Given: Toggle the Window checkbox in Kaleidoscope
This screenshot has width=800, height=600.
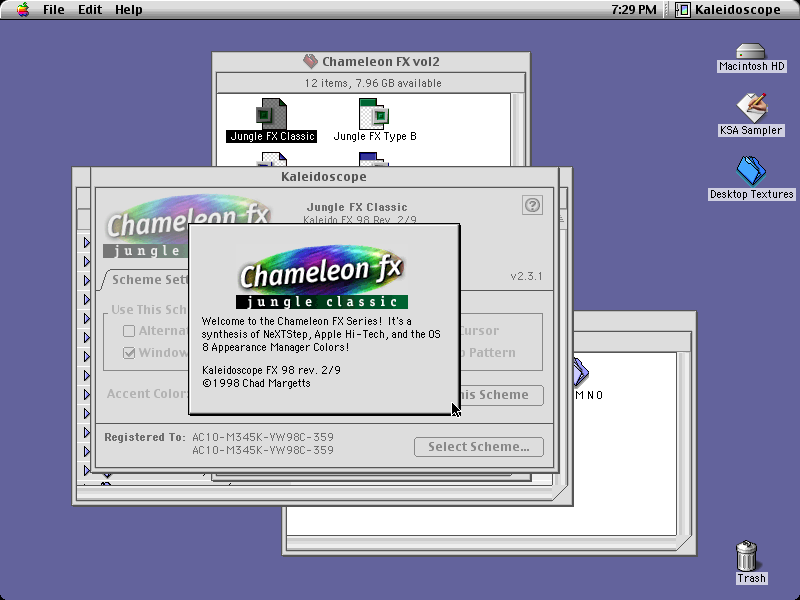Looking at the screenshot, I should [129, 353].
